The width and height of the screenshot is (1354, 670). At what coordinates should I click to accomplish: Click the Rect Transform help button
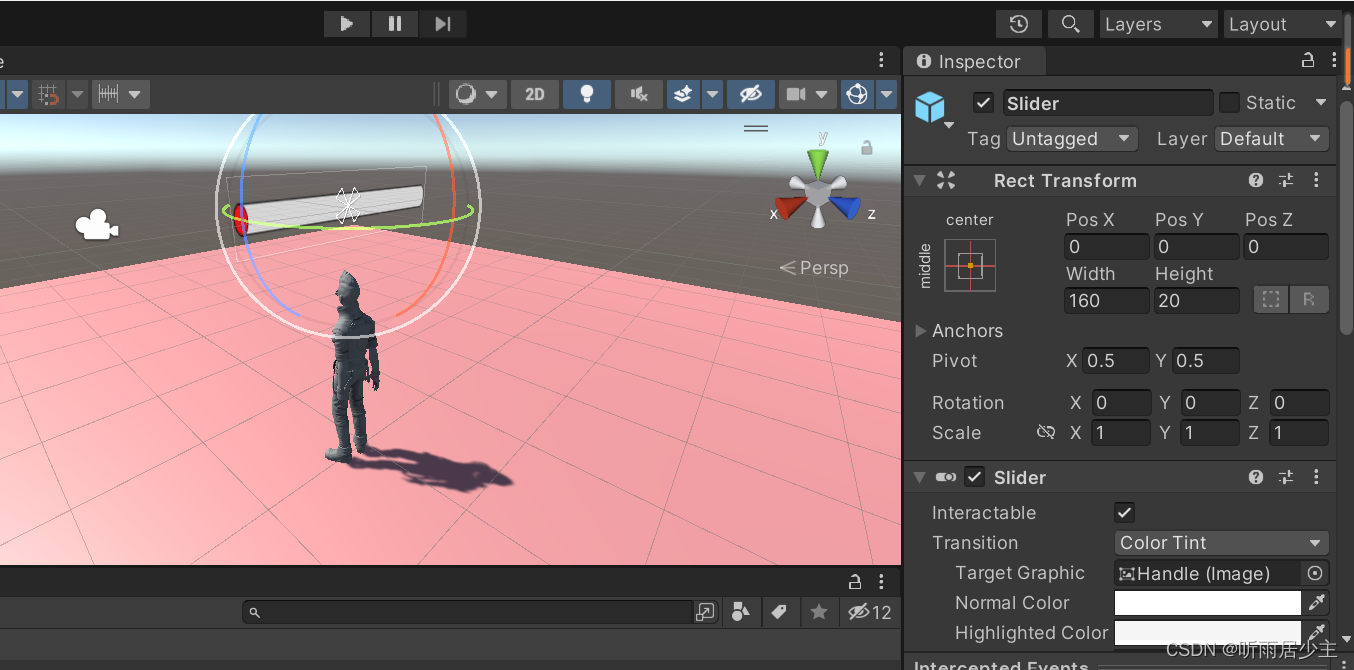1256,180
